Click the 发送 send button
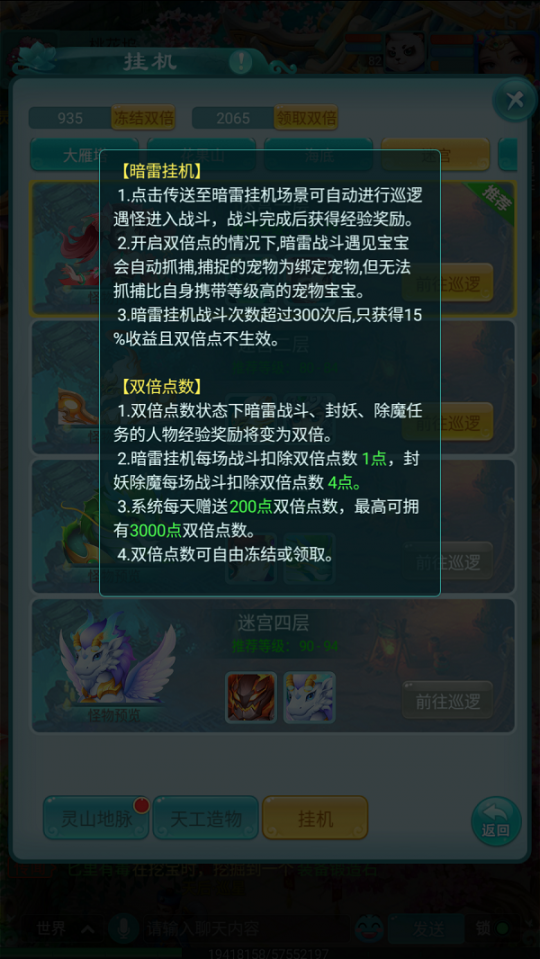The width and height of the screenshot is (540, 959). click(428, 929)
